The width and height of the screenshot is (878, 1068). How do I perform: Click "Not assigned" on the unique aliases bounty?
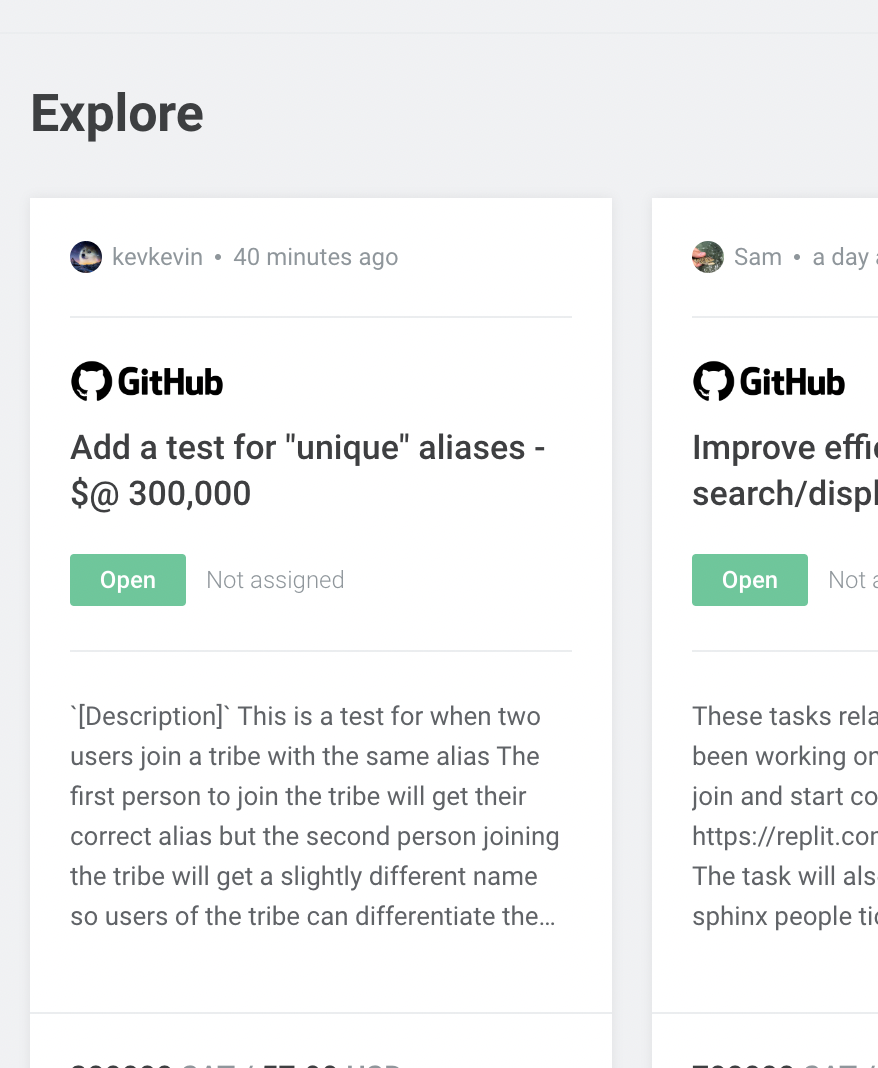pyautogui.click(x=275, y=580)
